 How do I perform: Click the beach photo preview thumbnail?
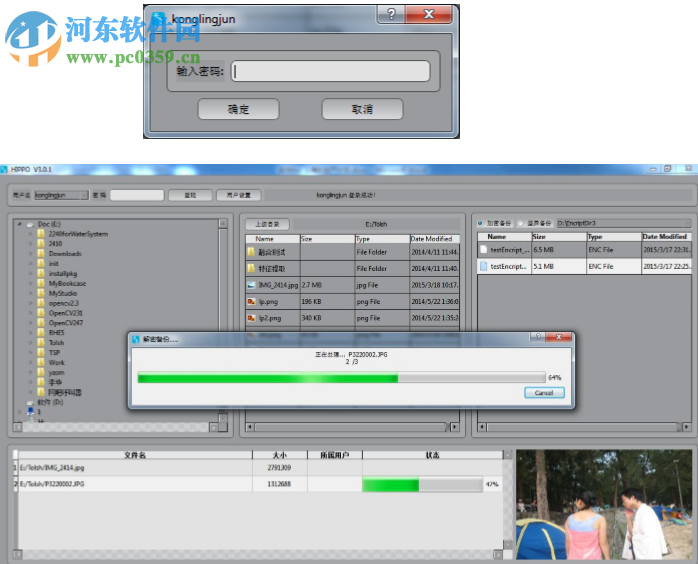[x=604, y=504]
